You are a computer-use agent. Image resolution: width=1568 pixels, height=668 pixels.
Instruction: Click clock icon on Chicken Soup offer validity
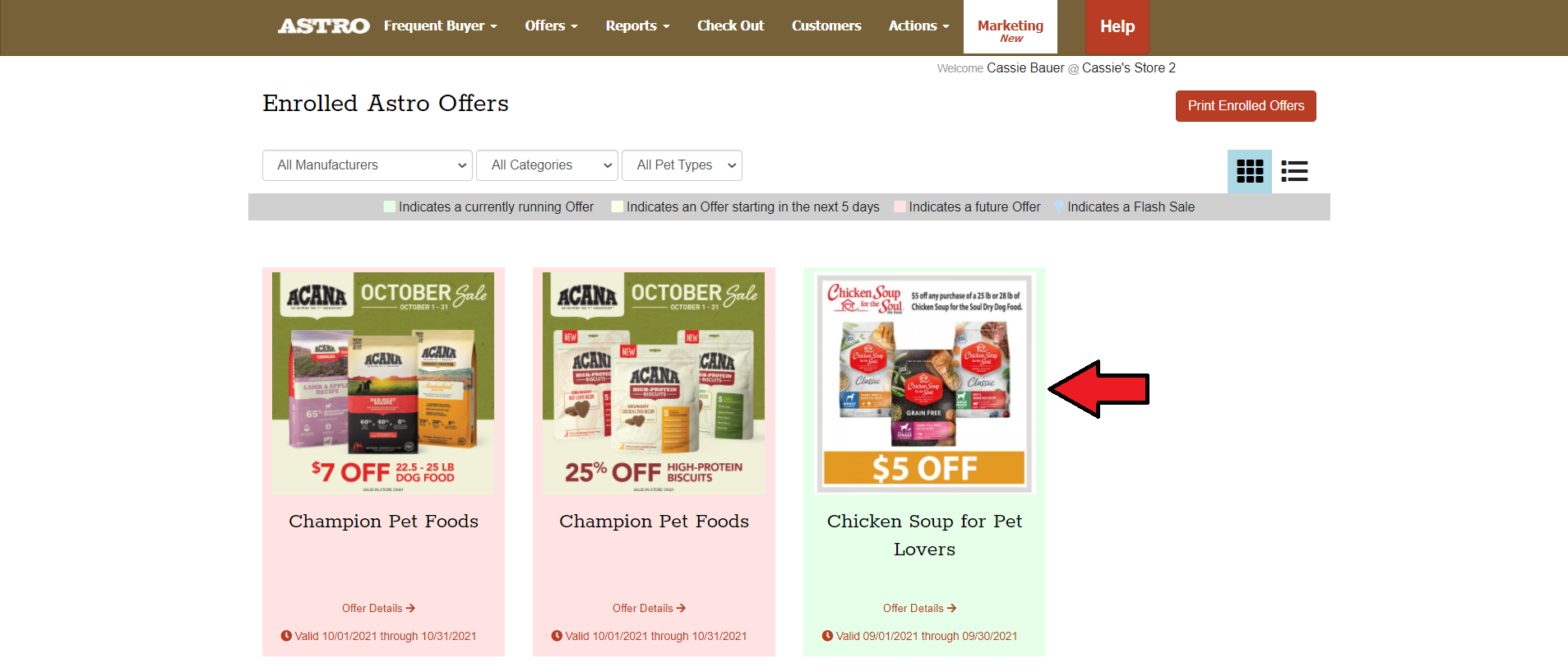tap(827, 636)
